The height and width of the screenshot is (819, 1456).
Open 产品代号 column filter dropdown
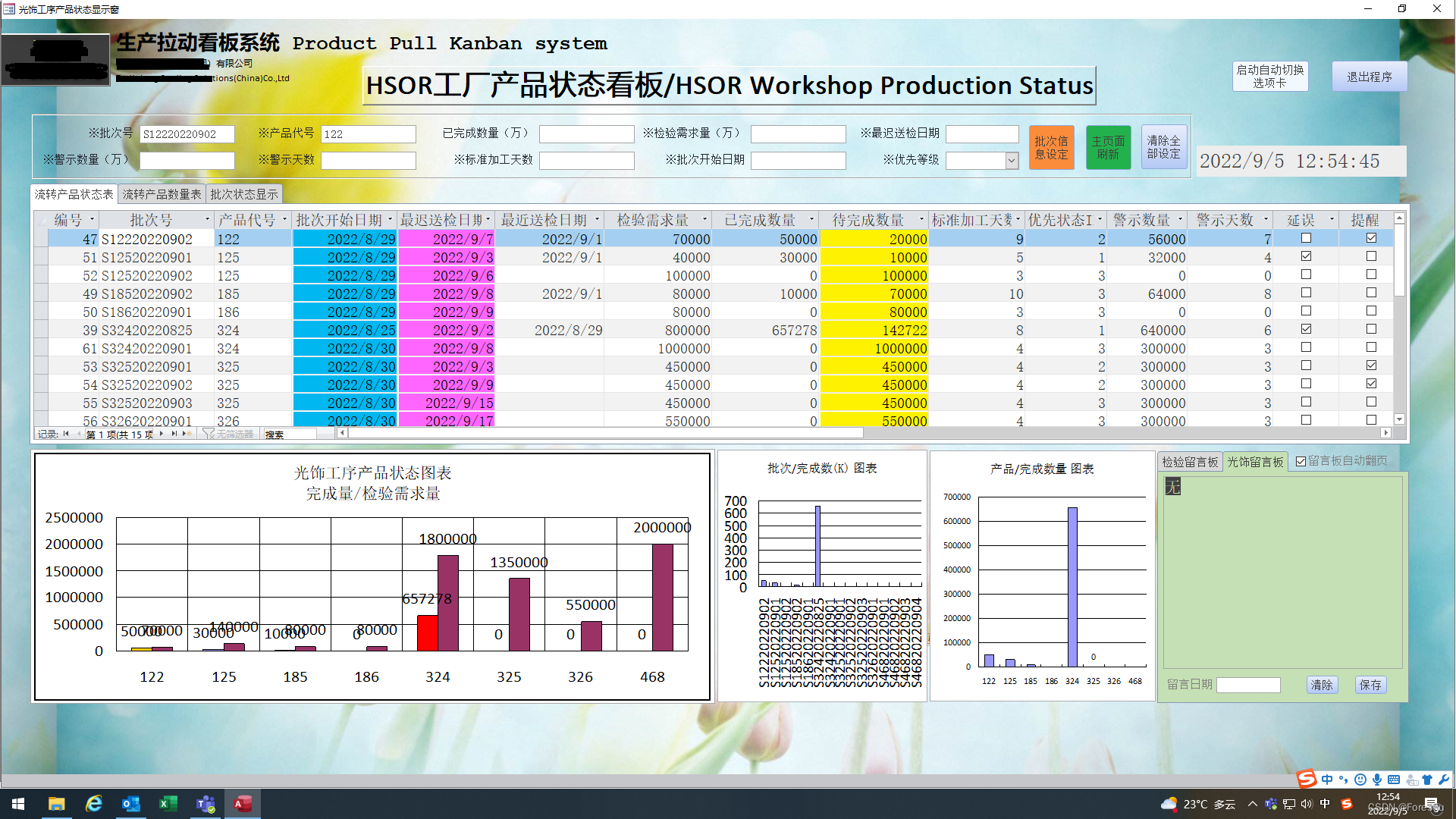(x=285, y=220)
